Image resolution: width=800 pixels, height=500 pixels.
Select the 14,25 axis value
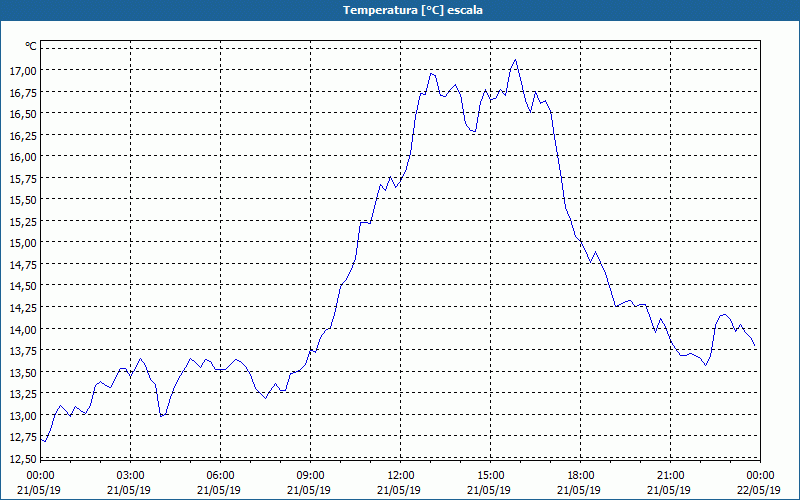click(x=23, y=308)
